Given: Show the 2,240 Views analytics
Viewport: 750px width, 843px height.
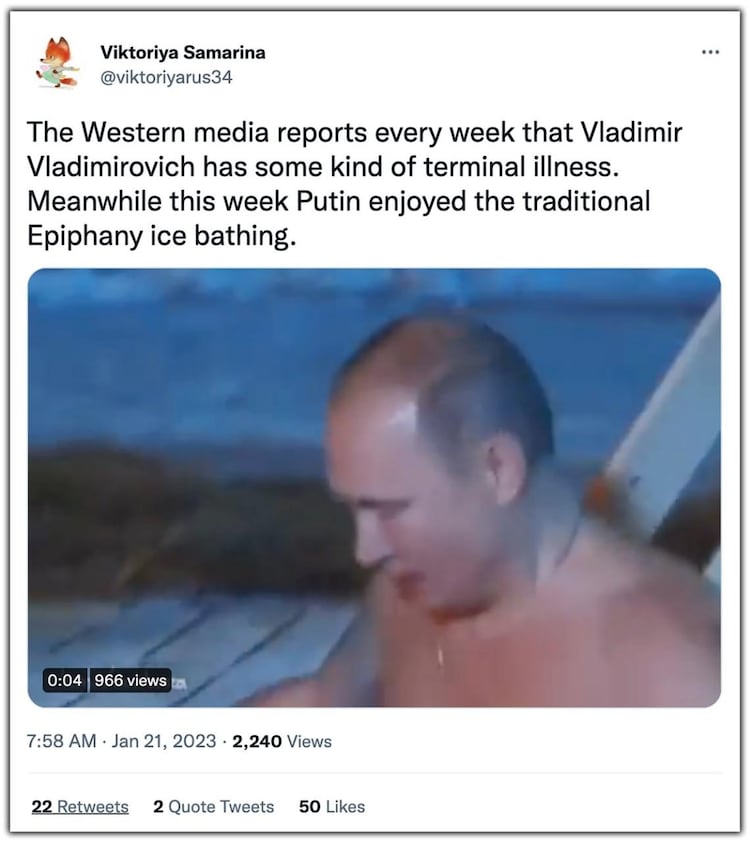Looking at the screenshot, I should click(282, 741).
